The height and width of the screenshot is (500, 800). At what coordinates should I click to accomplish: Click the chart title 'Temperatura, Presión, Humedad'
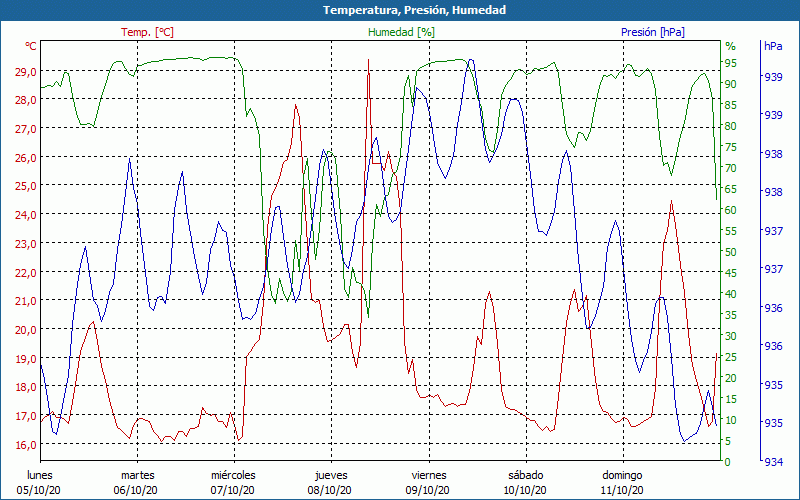[414, 10]
